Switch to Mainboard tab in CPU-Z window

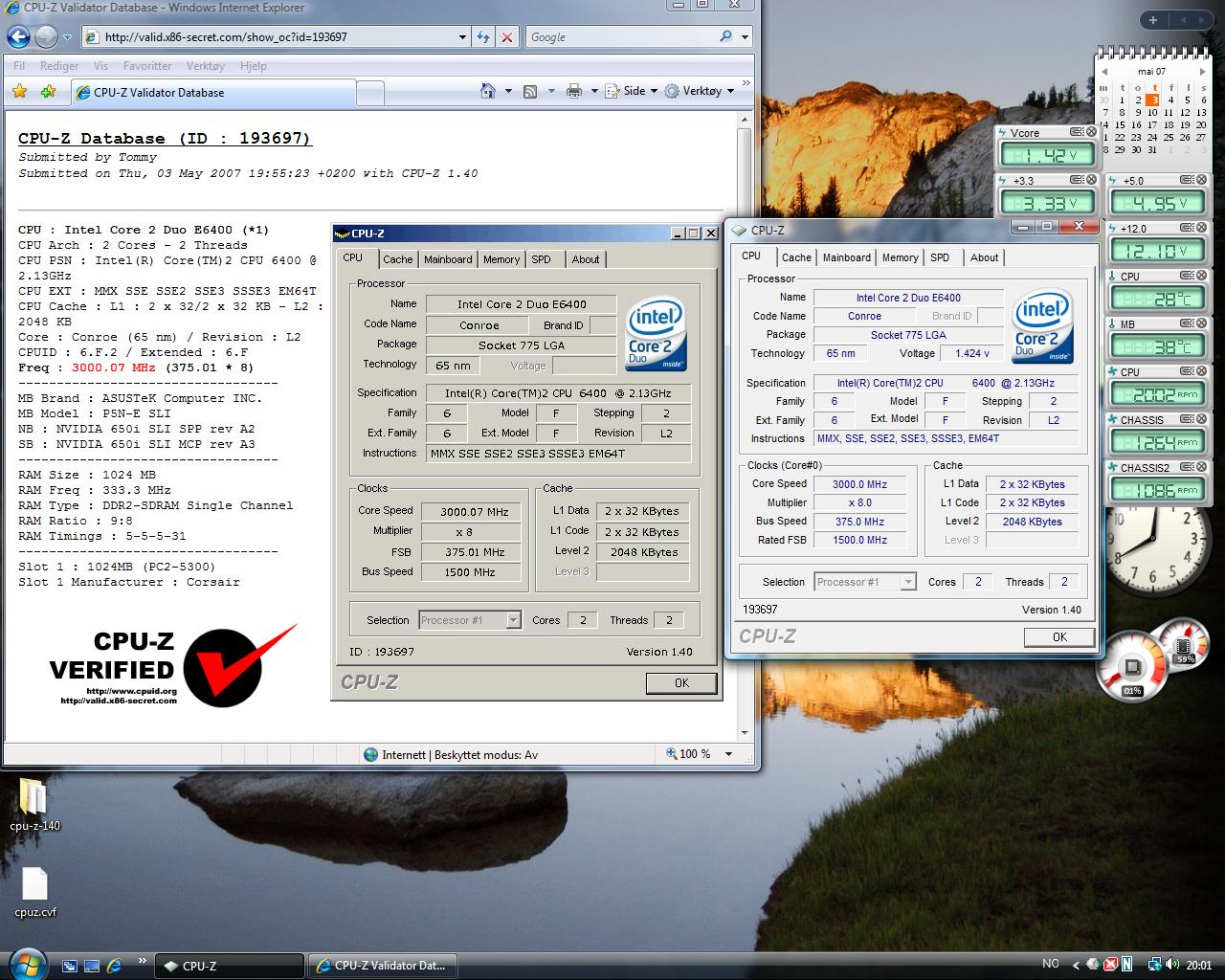pos(847,257)
